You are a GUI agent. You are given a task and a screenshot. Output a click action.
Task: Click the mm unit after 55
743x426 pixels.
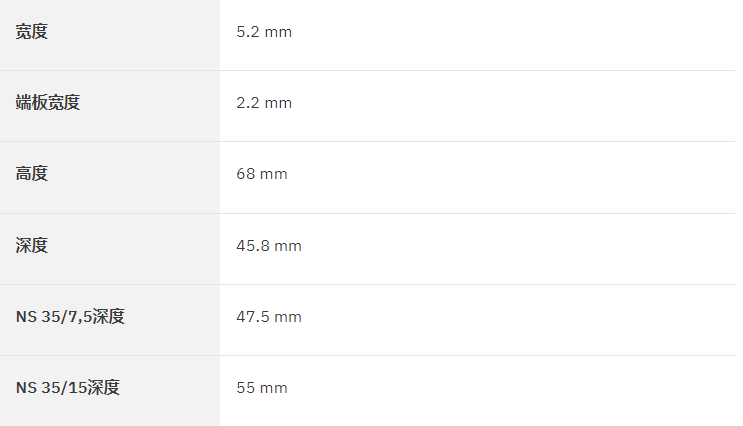point(274,388)
